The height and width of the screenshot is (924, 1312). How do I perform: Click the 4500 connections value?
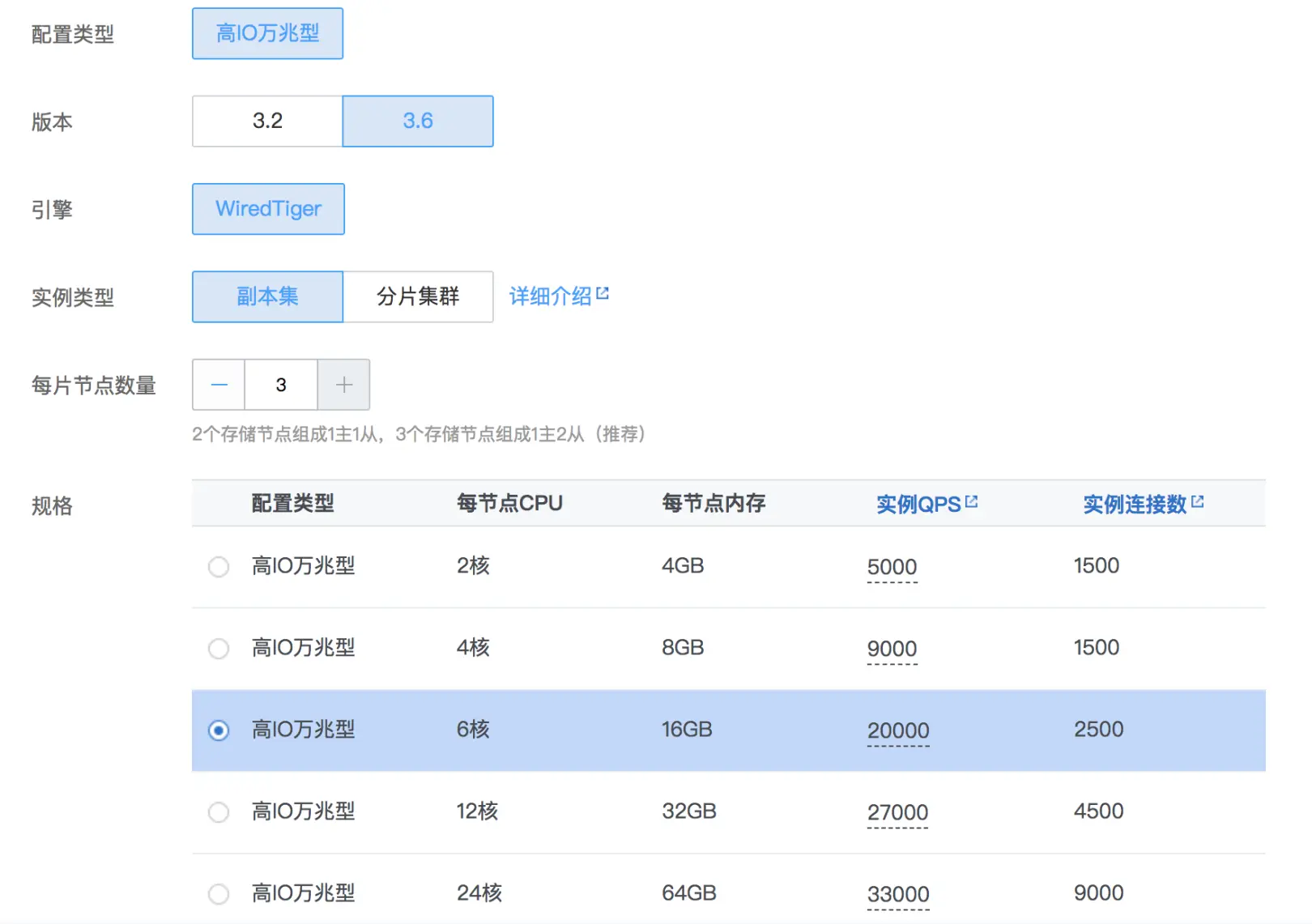pyautogui.click(x=1098, y=811)
